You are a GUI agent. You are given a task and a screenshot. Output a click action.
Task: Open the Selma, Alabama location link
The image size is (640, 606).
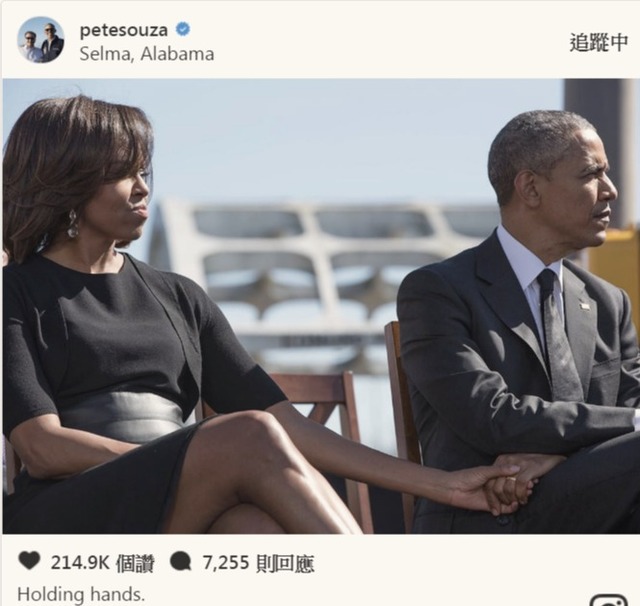[x=147, y=54]
